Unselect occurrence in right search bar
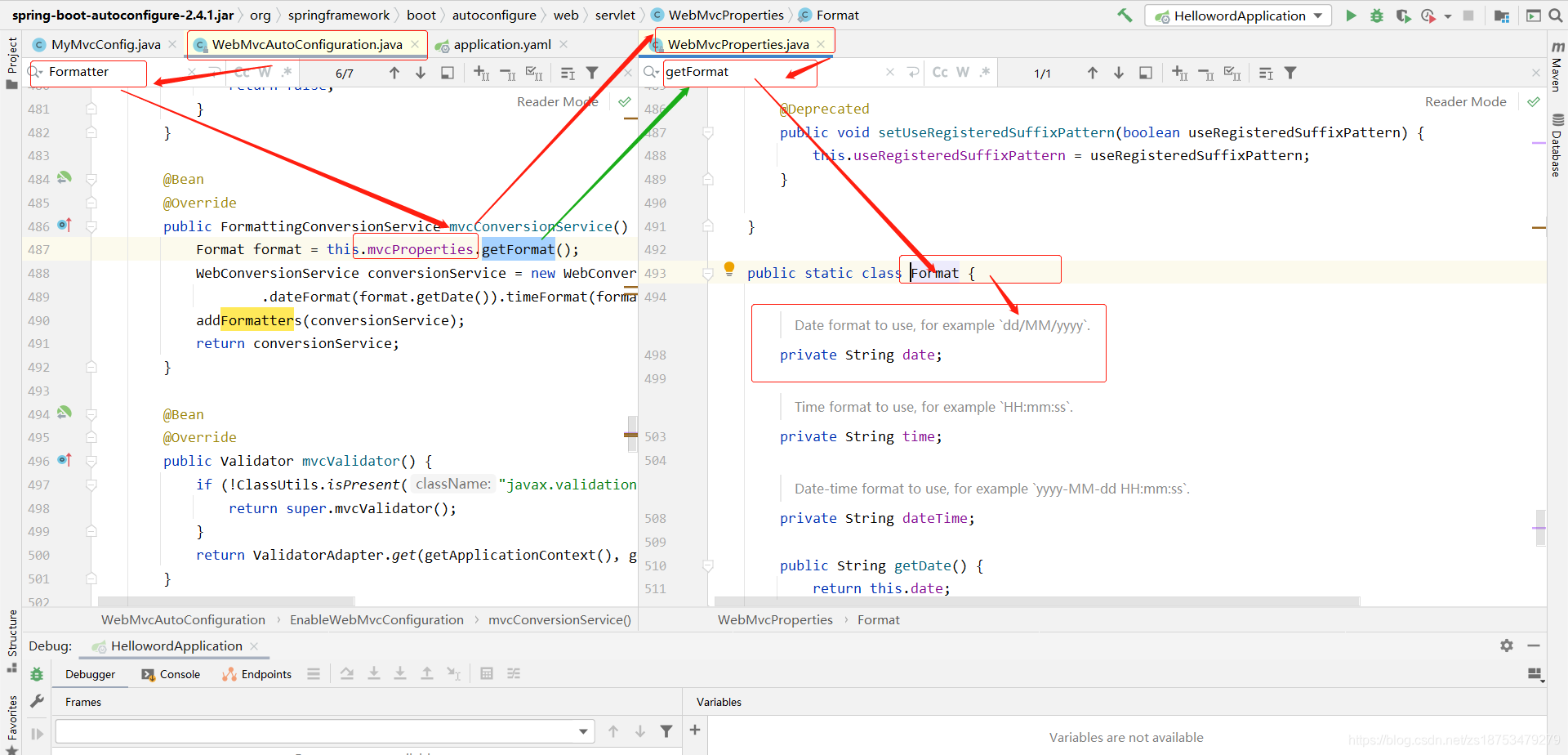The width and height of the screenshot is (1568, 755). click(1206, 74)
